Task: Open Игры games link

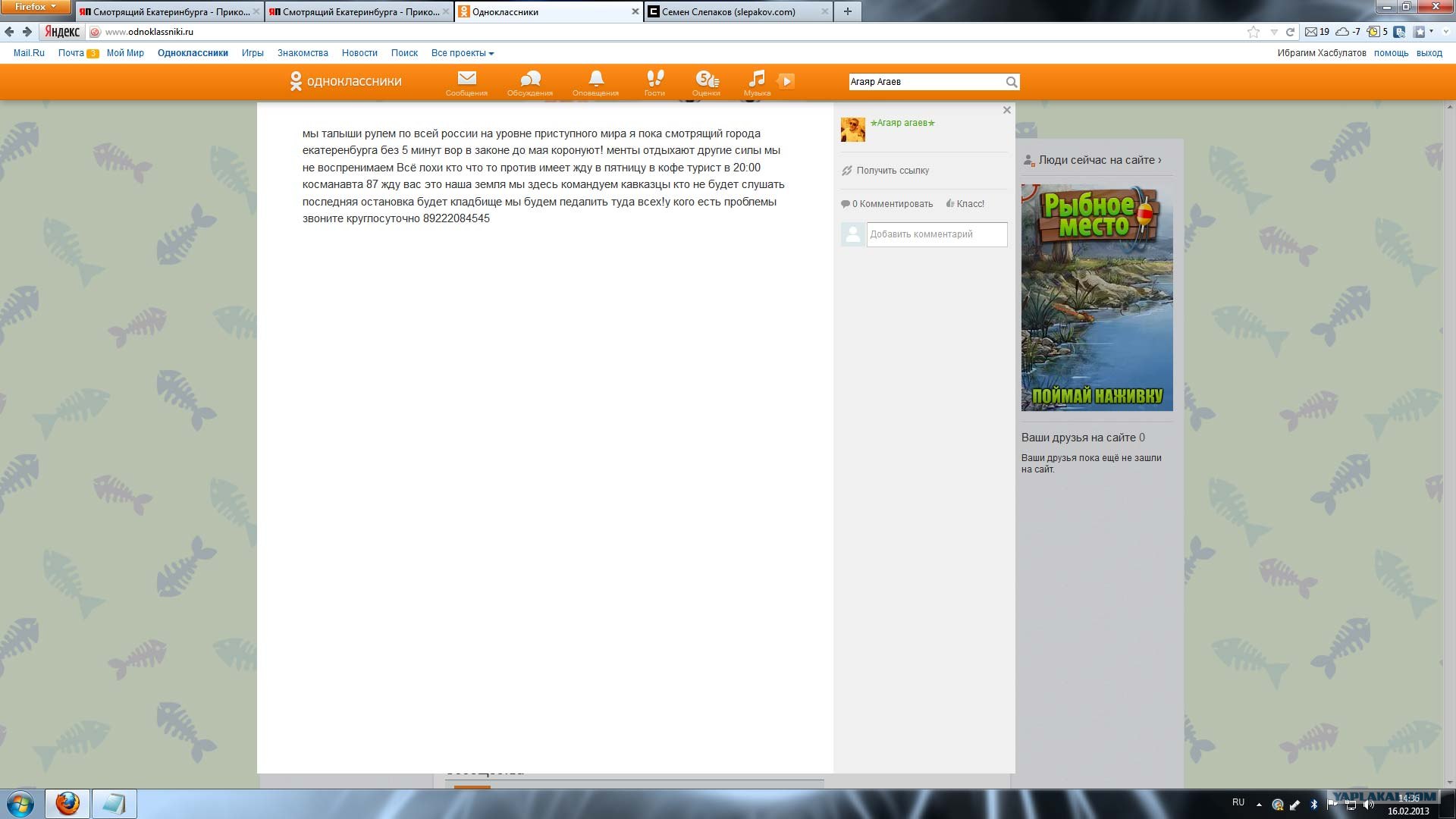Action: point(253,53)
